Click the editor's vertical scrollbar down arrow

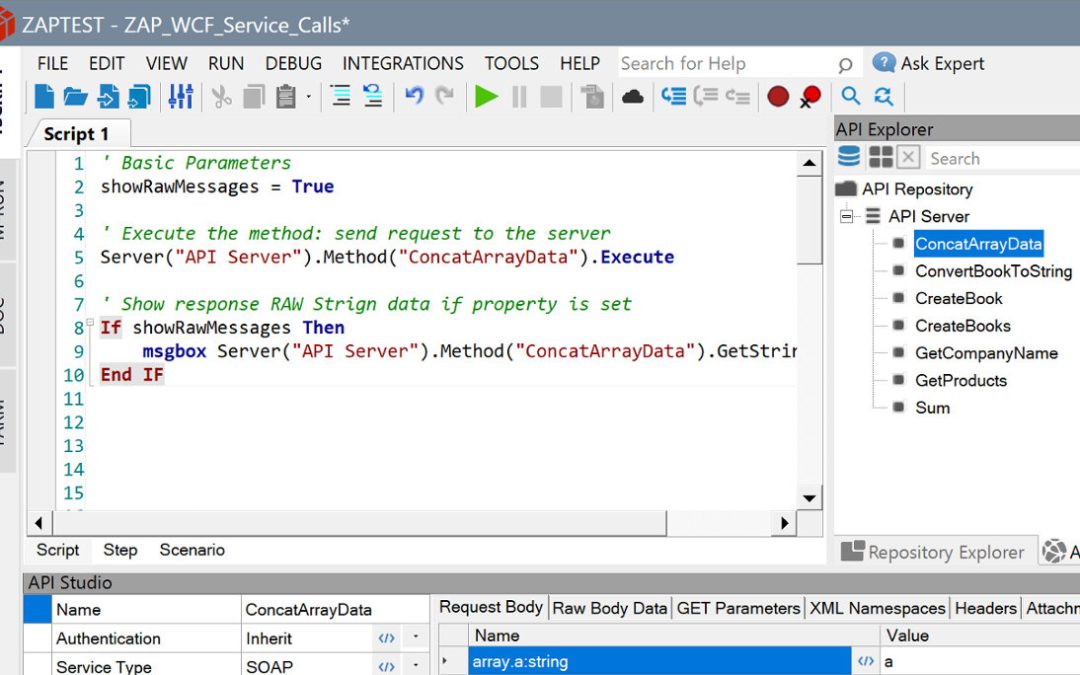(809, 498)
